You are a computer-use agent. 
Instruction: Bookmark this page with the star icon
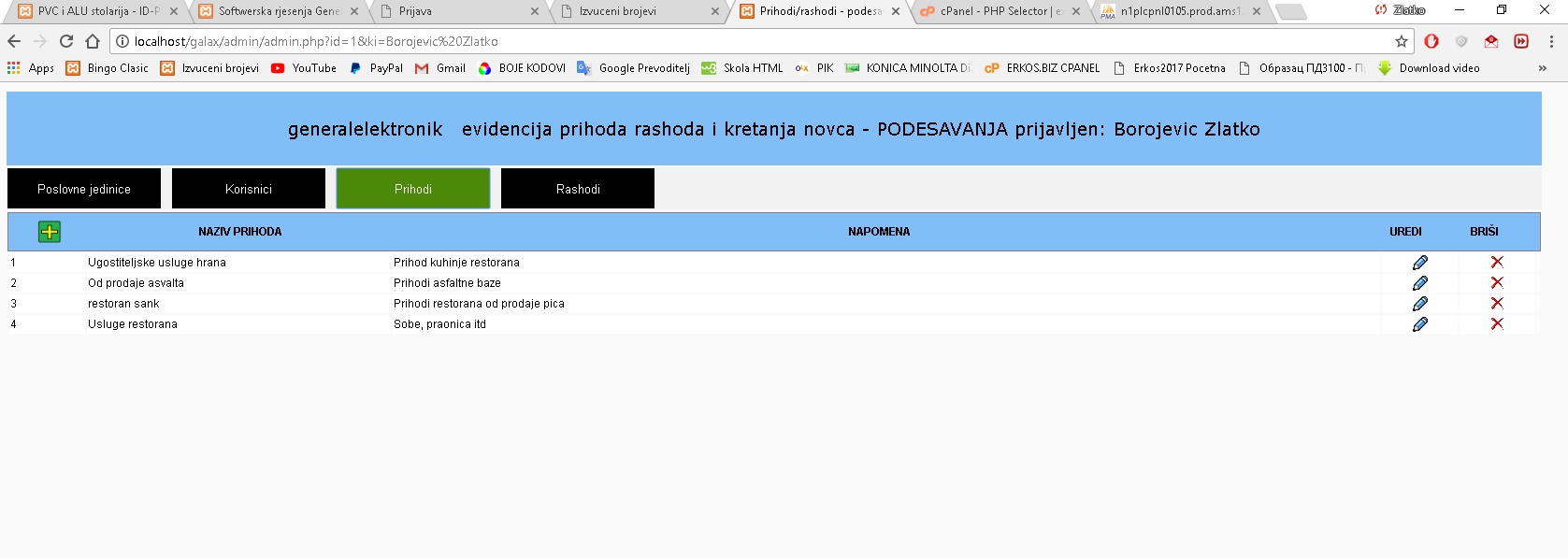1401,41
